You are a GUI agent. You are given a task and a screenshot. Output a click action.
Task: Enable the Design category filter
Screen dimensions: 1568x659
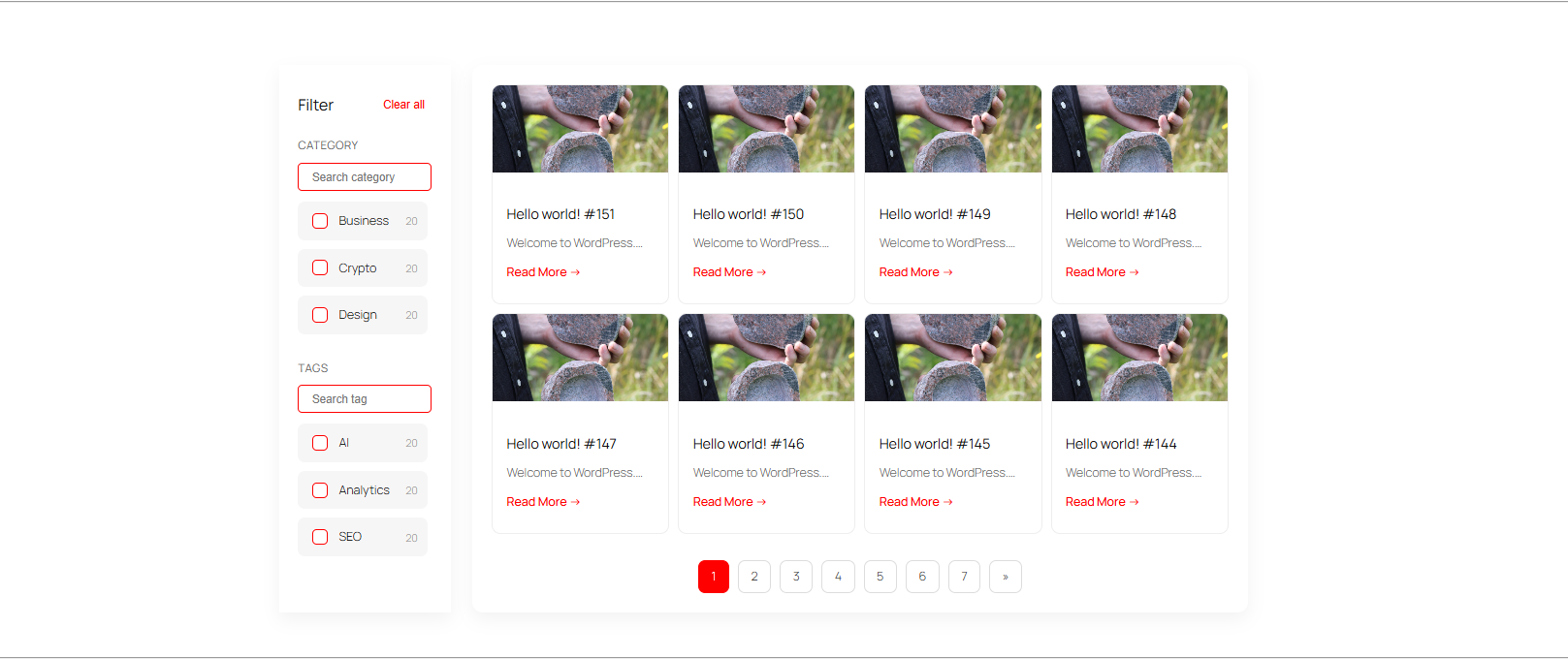(x=320, y=315)
